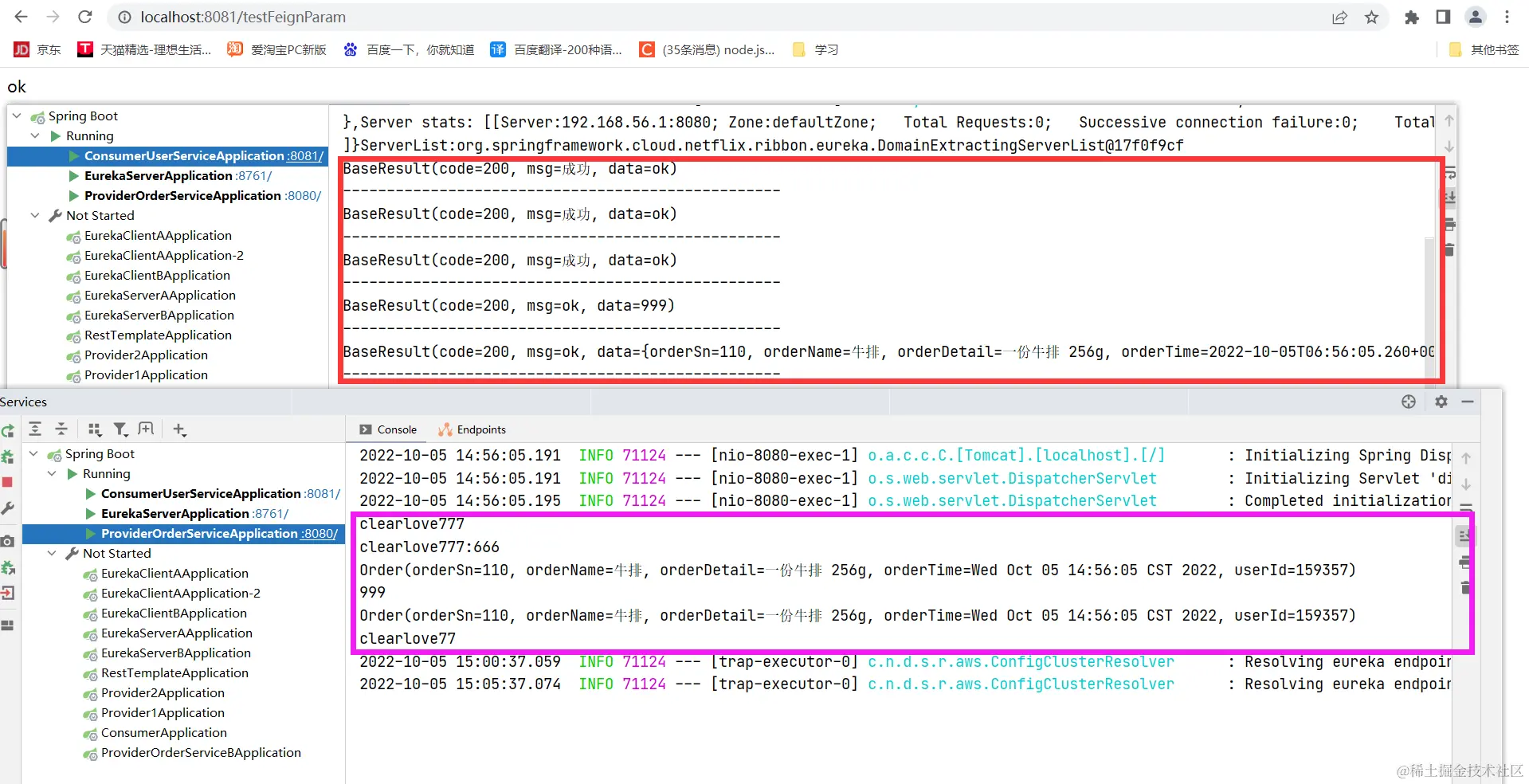Click the camera thread dump icon
The image size is (1529, 784).
point(7,541)
